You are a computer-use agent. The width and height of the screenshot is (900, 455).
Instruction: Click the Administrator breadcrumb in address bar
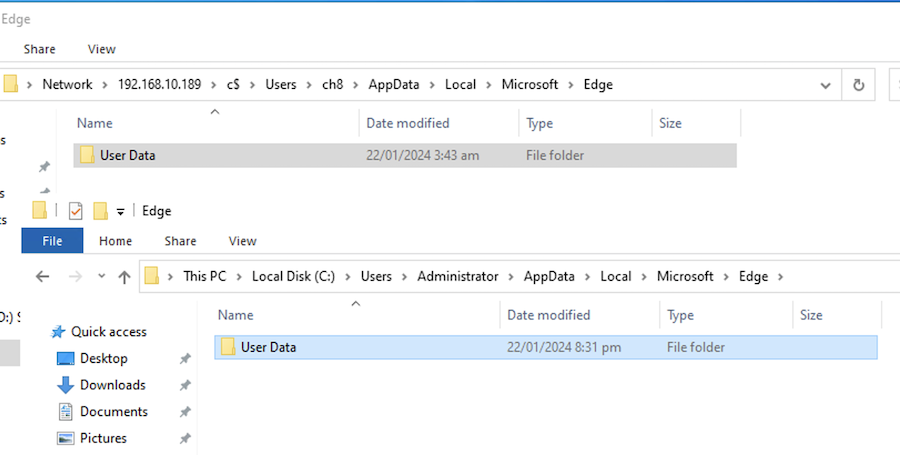click(x=459, y=277)
